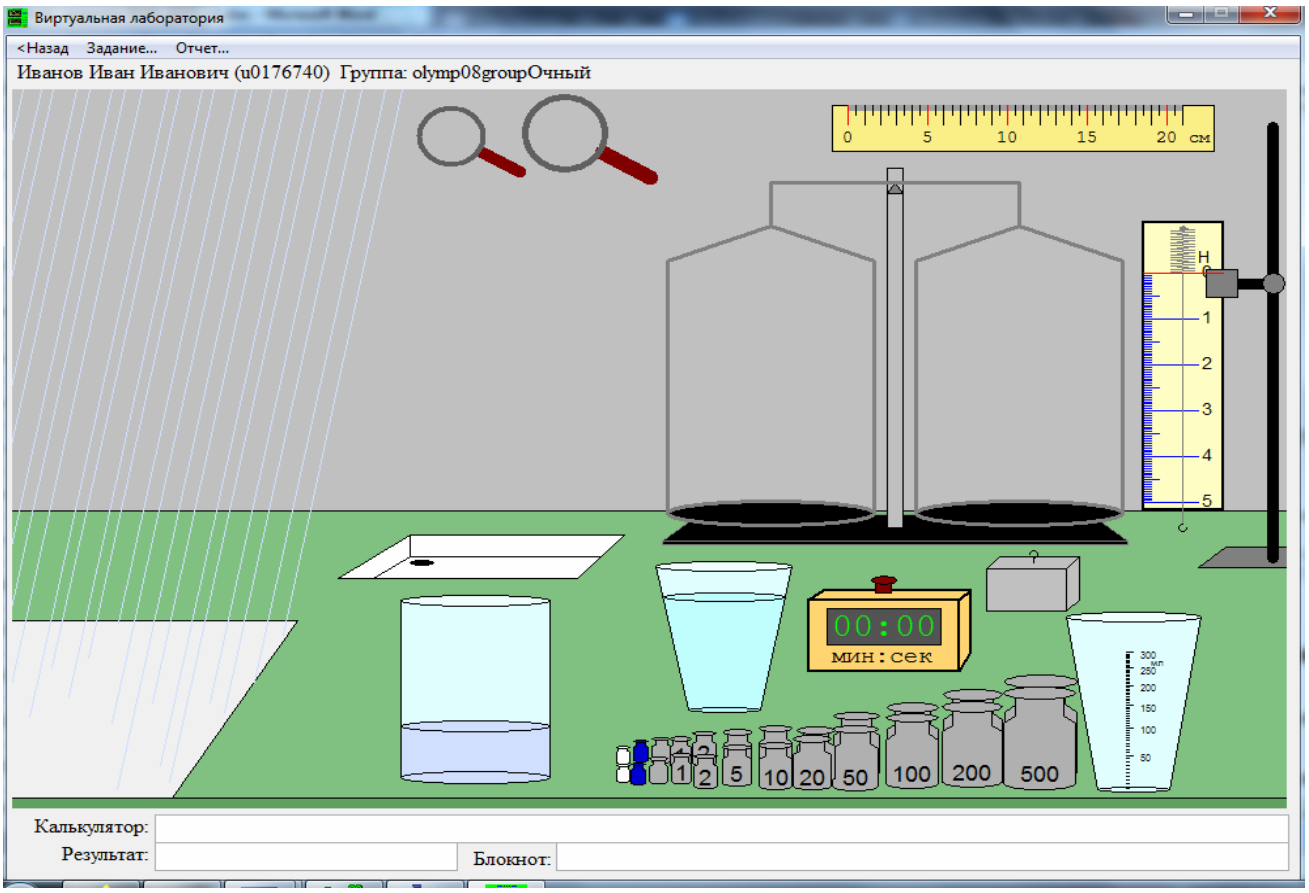Pick the 100 gram weight
Viewport: 1309px width, 893px height.
[912, 746]
